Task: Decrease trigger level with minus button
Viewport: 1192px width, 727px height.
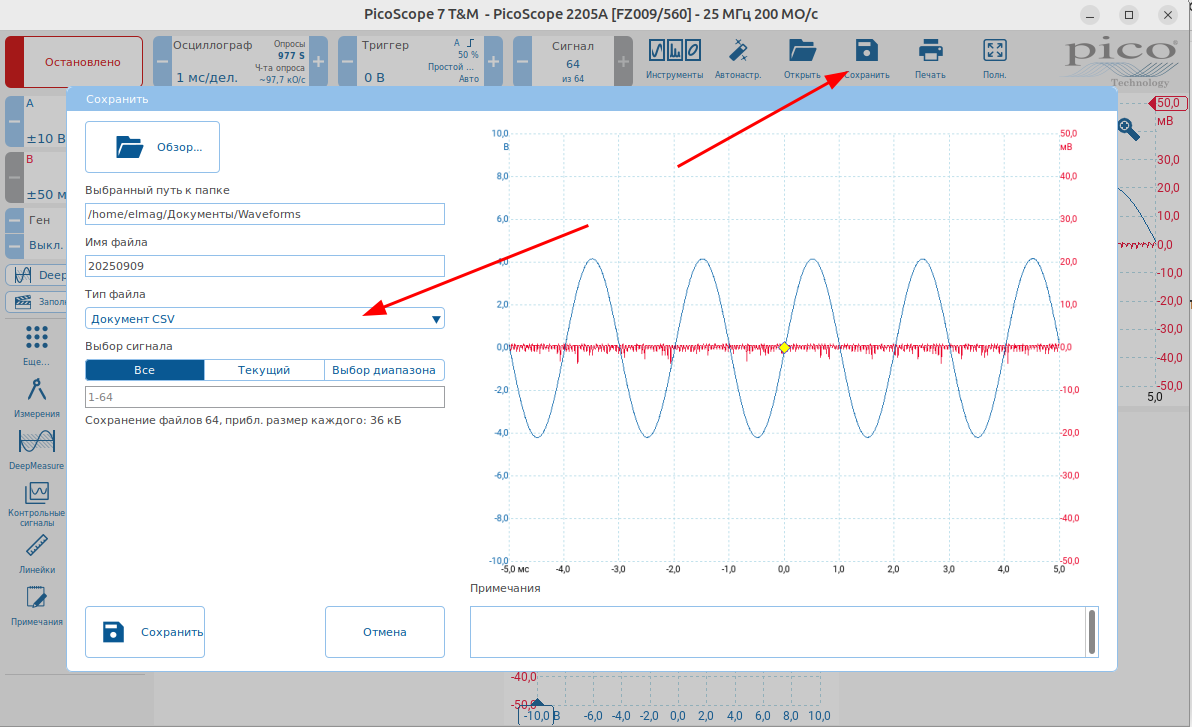Action: coord(347,62)
